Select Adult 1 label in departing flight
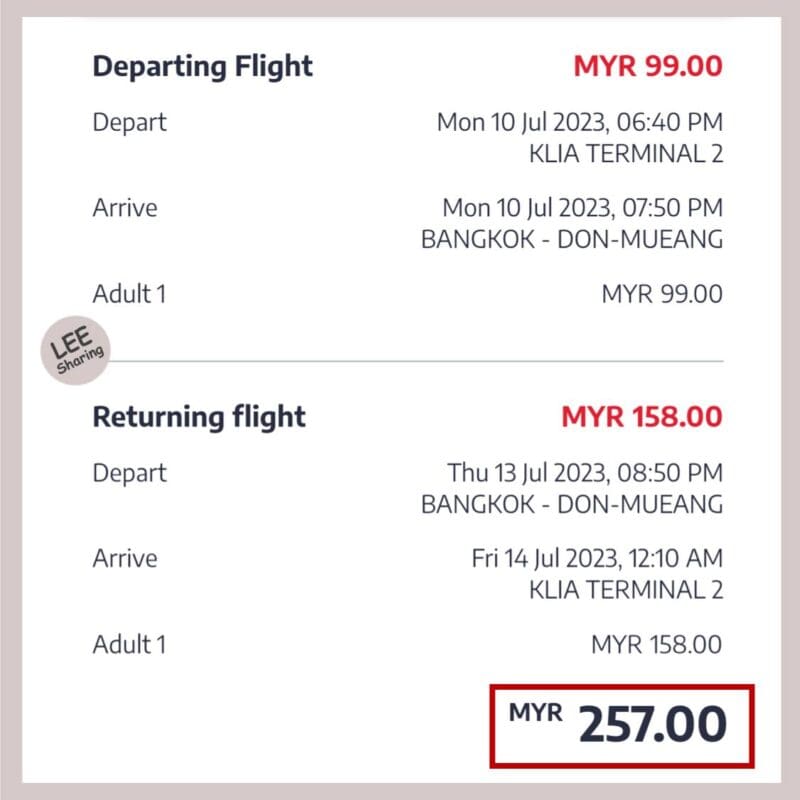Screen dimensions: 800x800 click(129, 294)
